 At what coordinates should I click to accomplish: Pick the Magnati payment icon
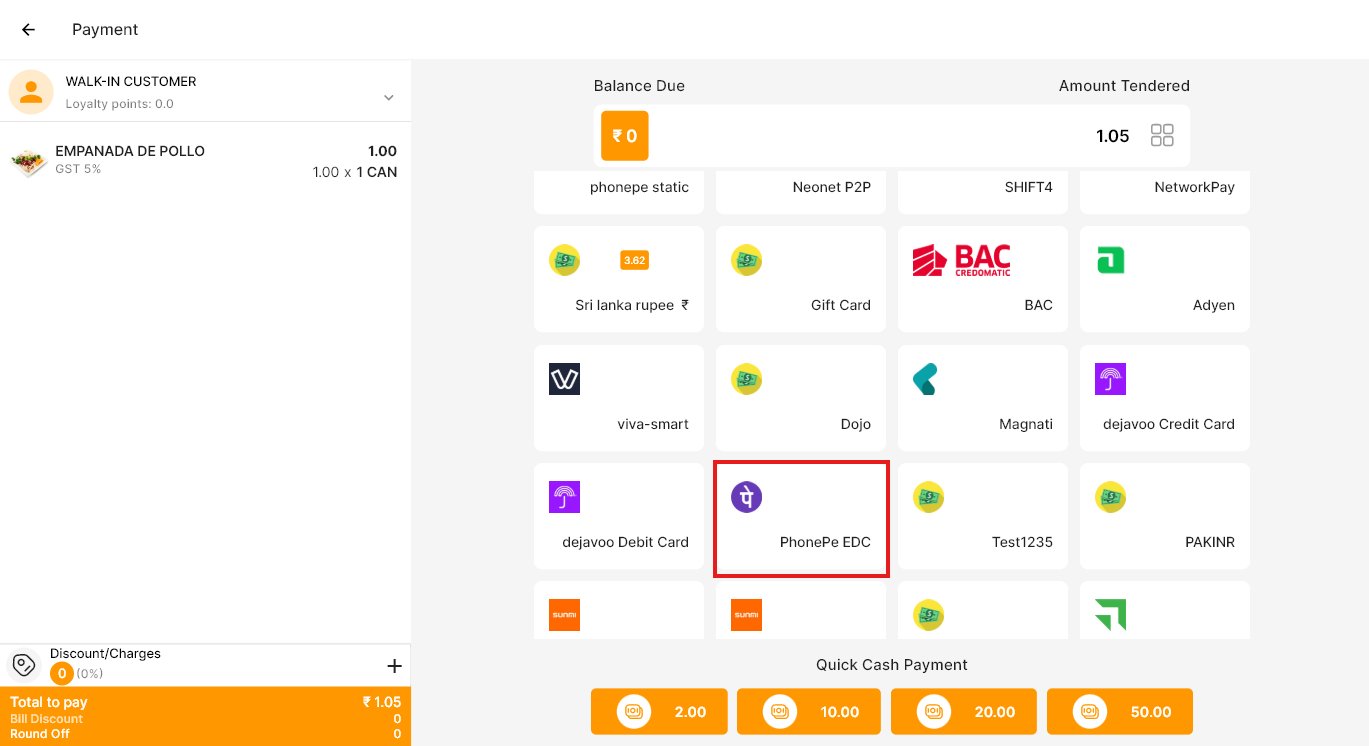[925, 379]
